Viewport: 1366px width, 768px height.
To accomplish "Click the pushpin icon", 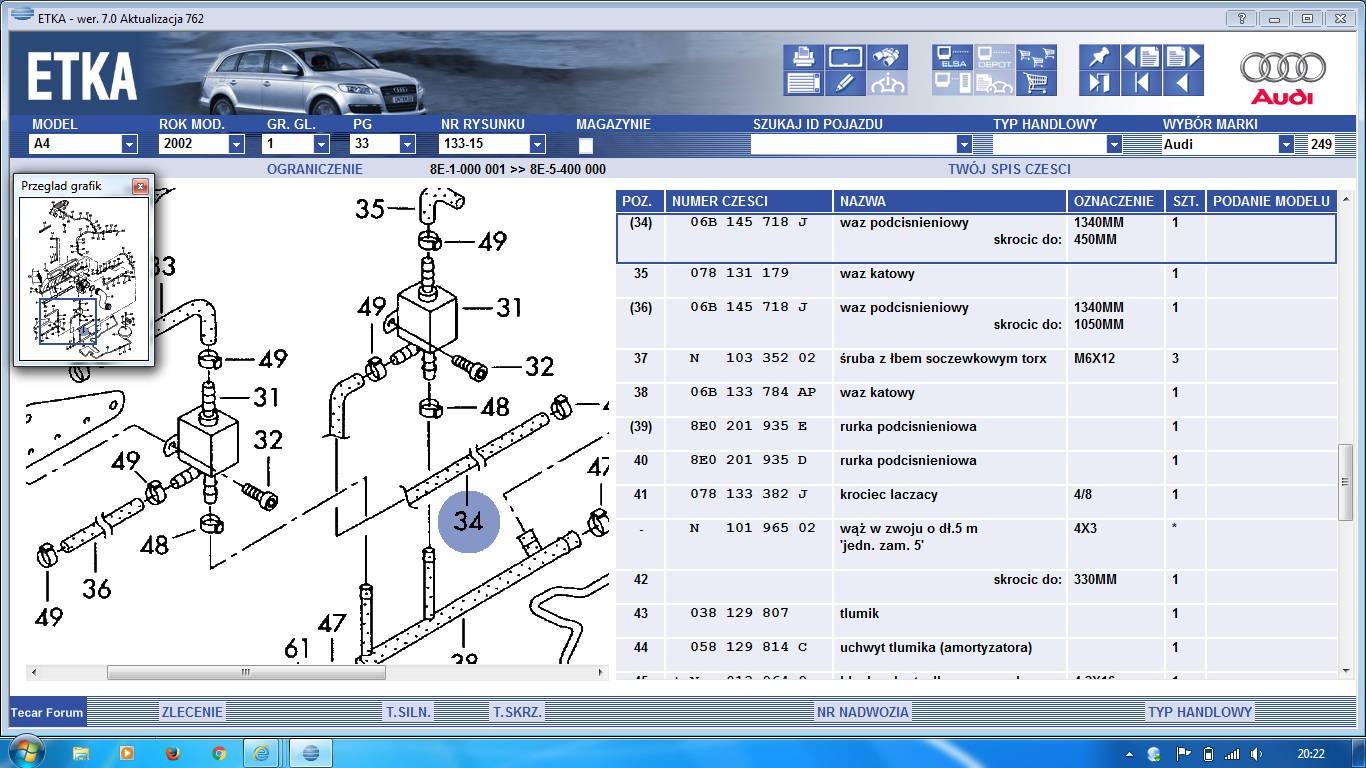I will tap(1099, 56).
